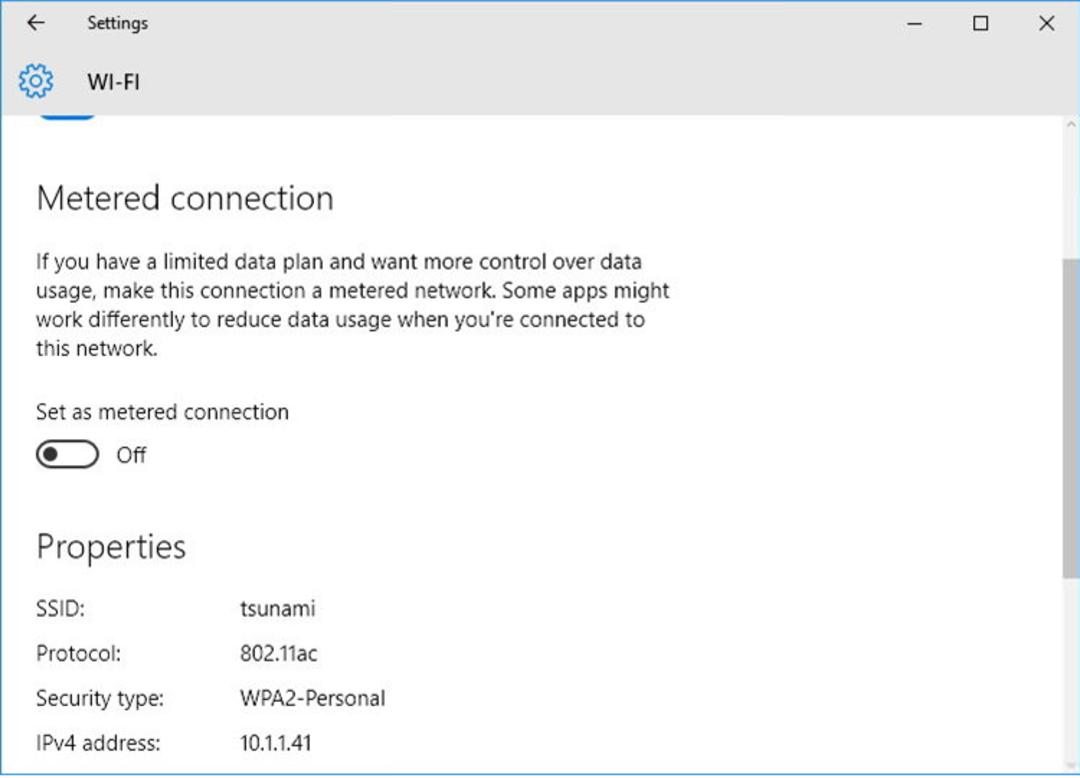Click the scrollbar up arrow
This screenshot has width=1080, height=778.
pos(1071,125)
